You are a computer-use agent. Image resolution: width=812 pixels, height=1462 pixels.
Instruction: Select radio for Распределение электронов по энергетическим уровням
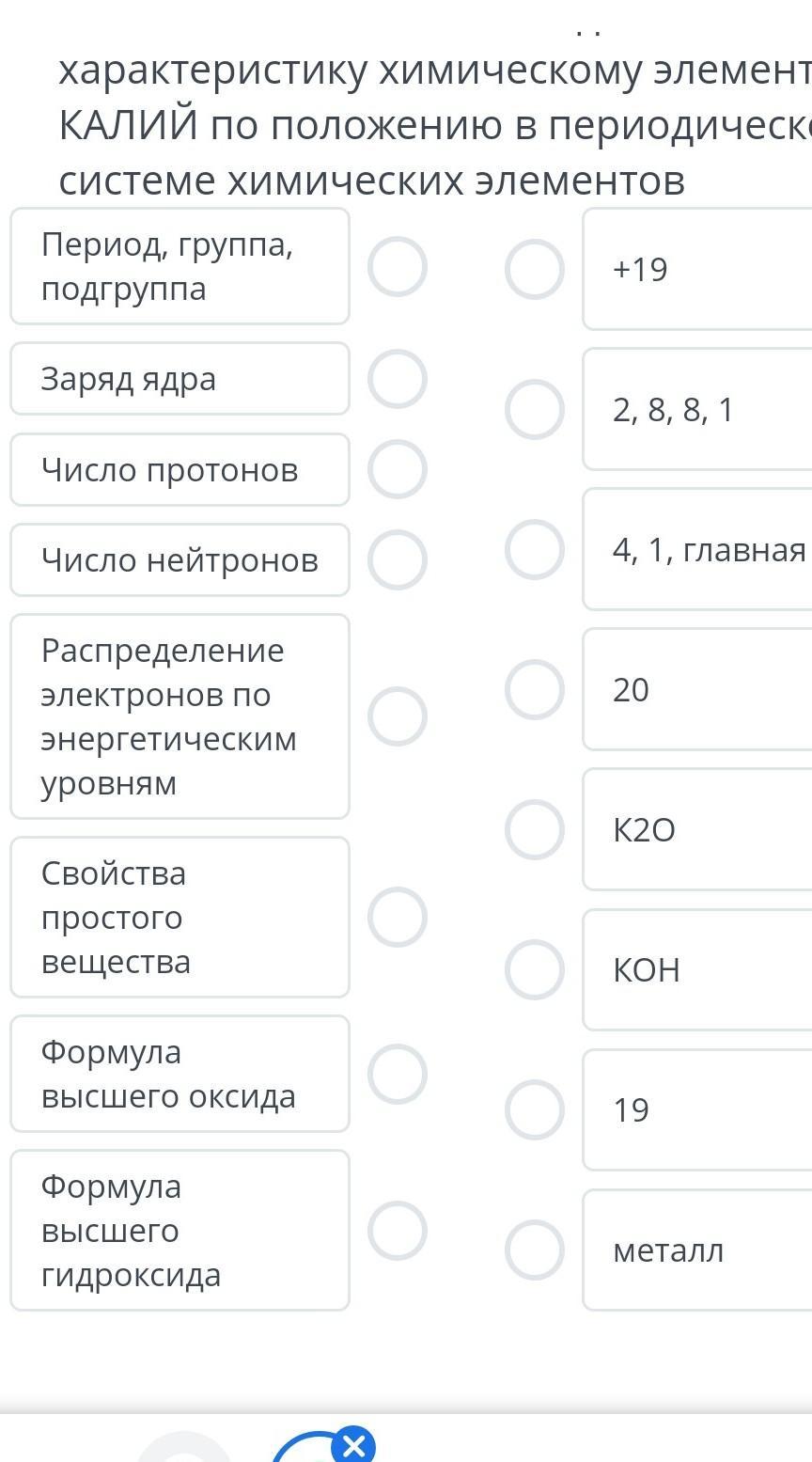[397, 716]
